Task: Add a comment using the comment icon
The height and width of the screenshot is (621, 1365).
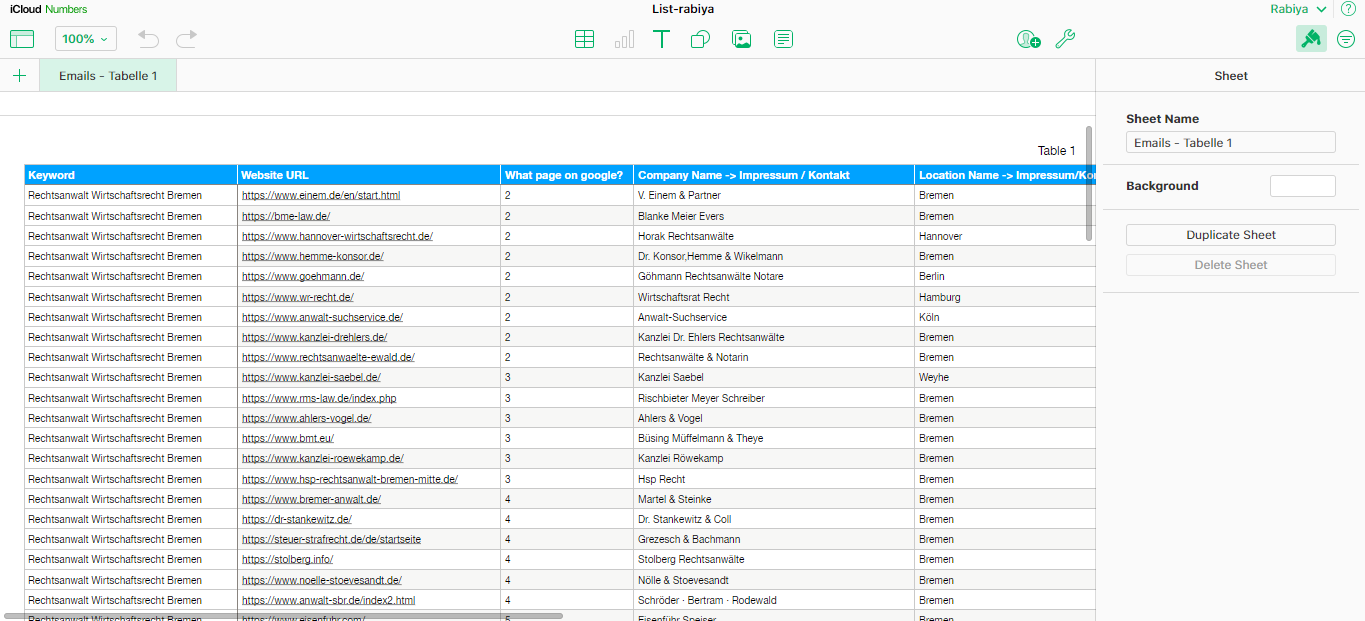Action: 783,39
